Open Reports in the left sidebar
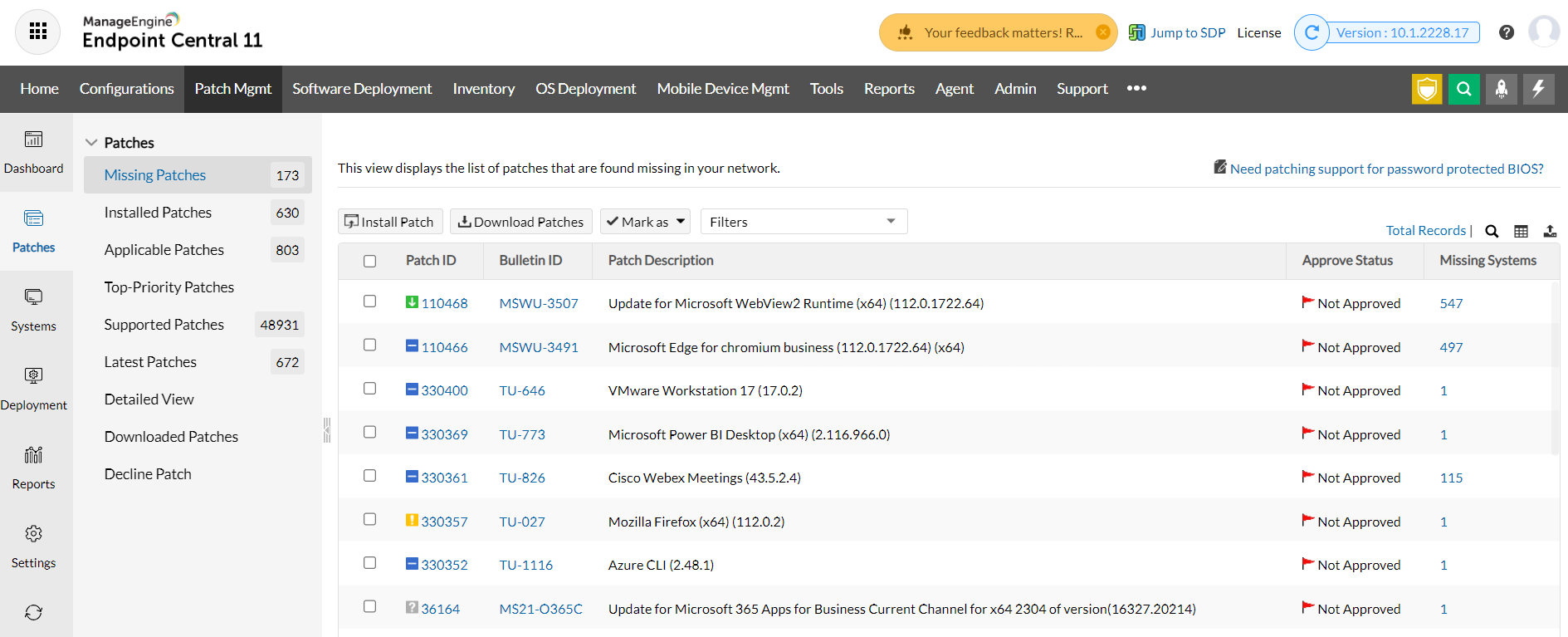The height and width of the screenshot is (637, 1568). click(33, 468)
